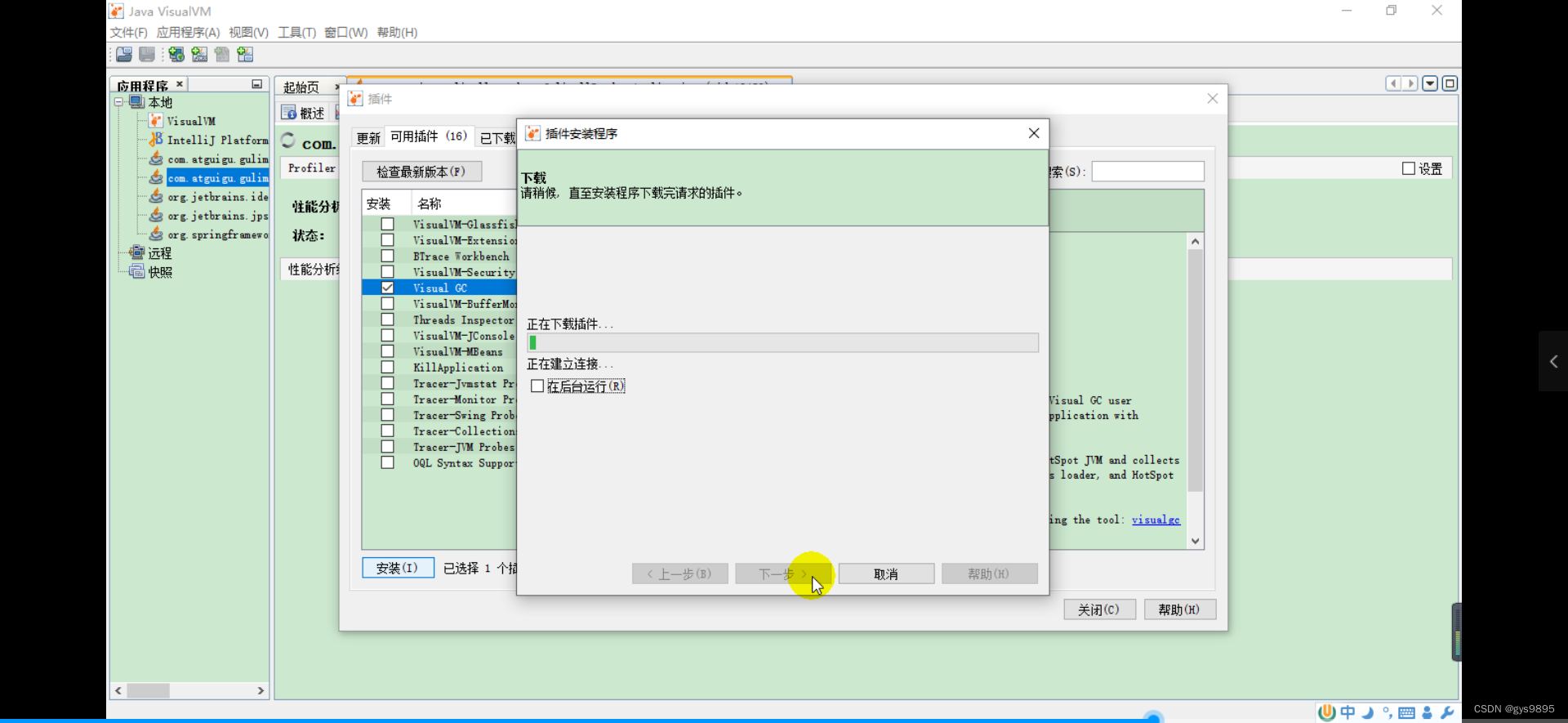Check the BTrace Workbench plugin box

coord(388,256)
